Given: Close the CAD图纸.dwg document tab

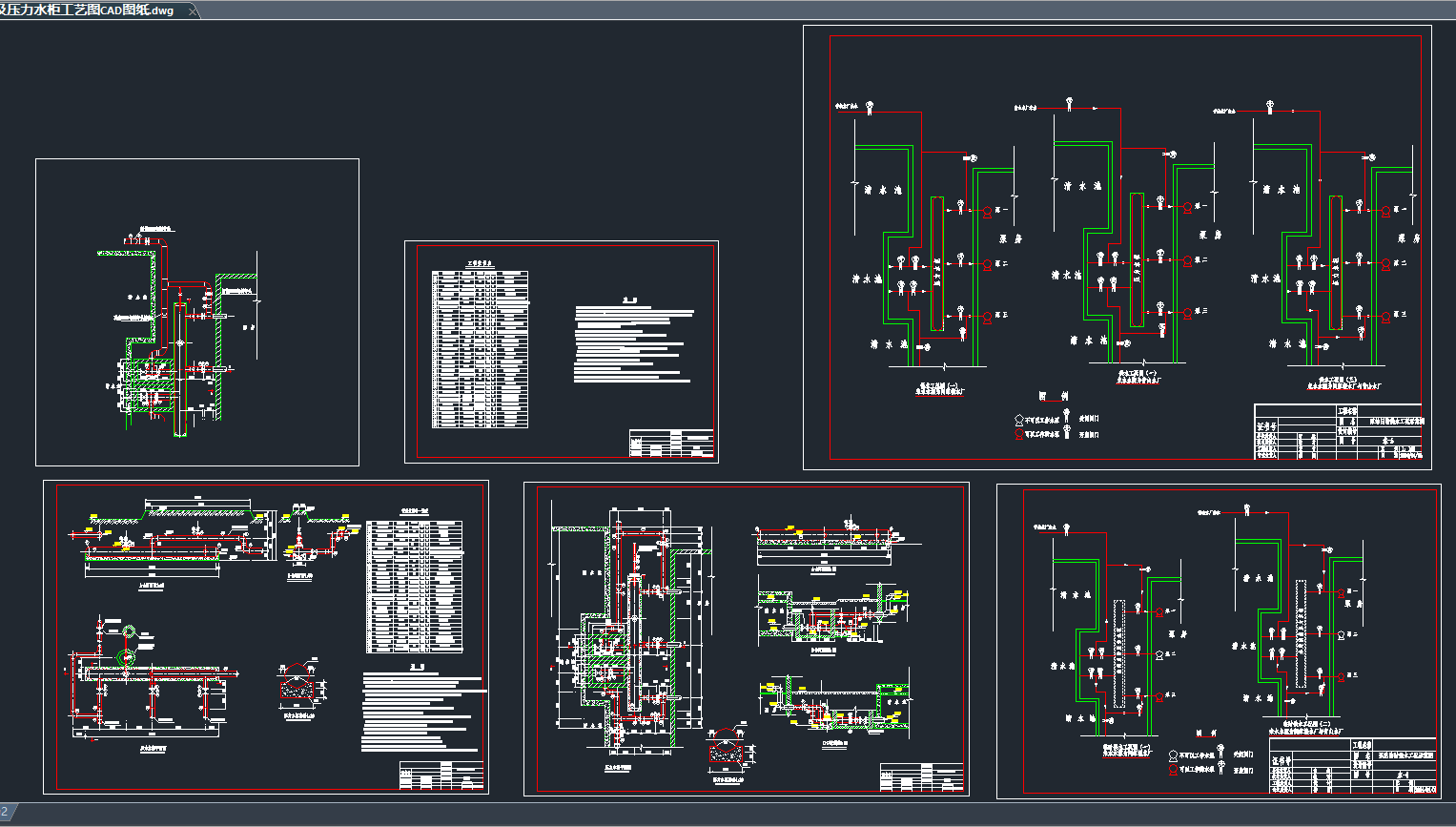Looking at the screenshot, I should (x=193, y=11).
